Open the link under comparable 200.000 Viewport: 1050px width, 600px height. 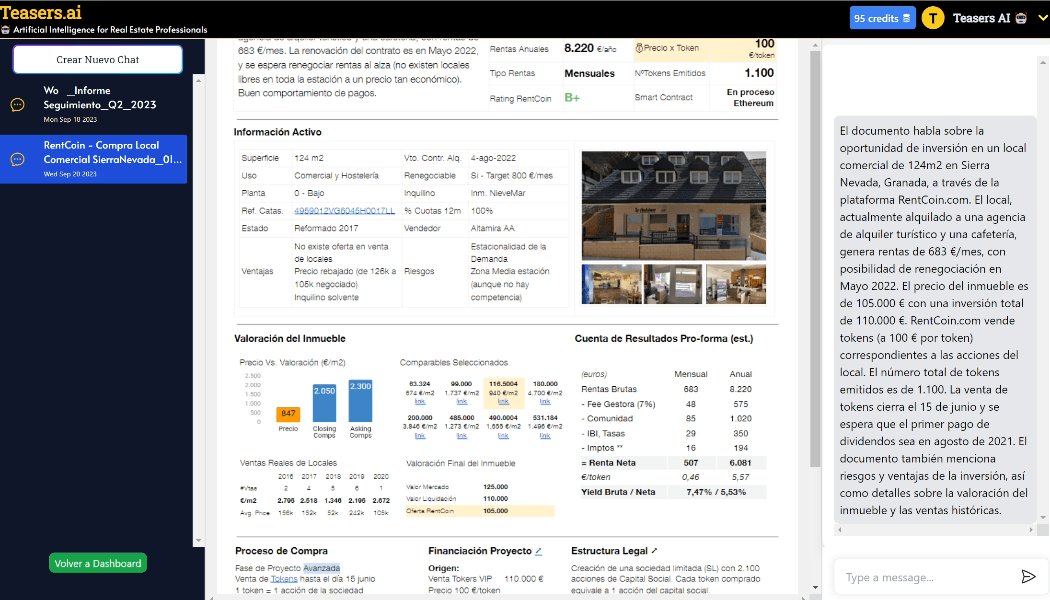click(x=420, y=436)
